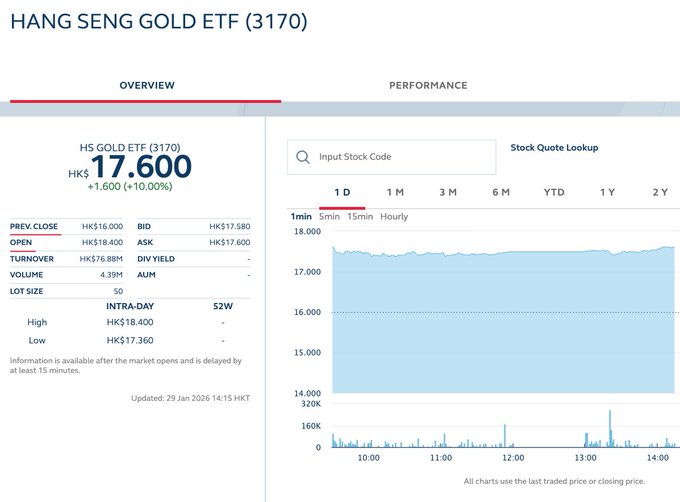Choose the 15min chart interval
The width and height of the screenshot is (680, 502).
coord(360,217)
